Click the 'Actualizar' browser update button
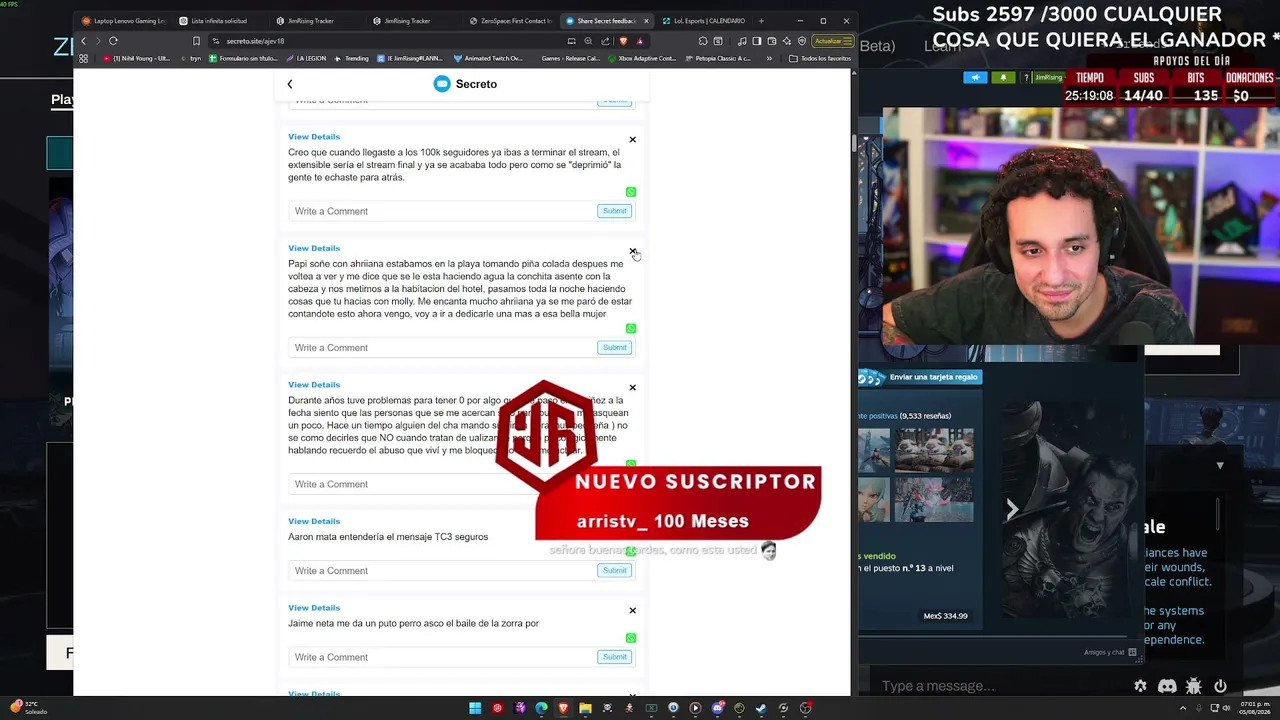Viewport: 1280px width, 720px height. [x=832, y=41]
